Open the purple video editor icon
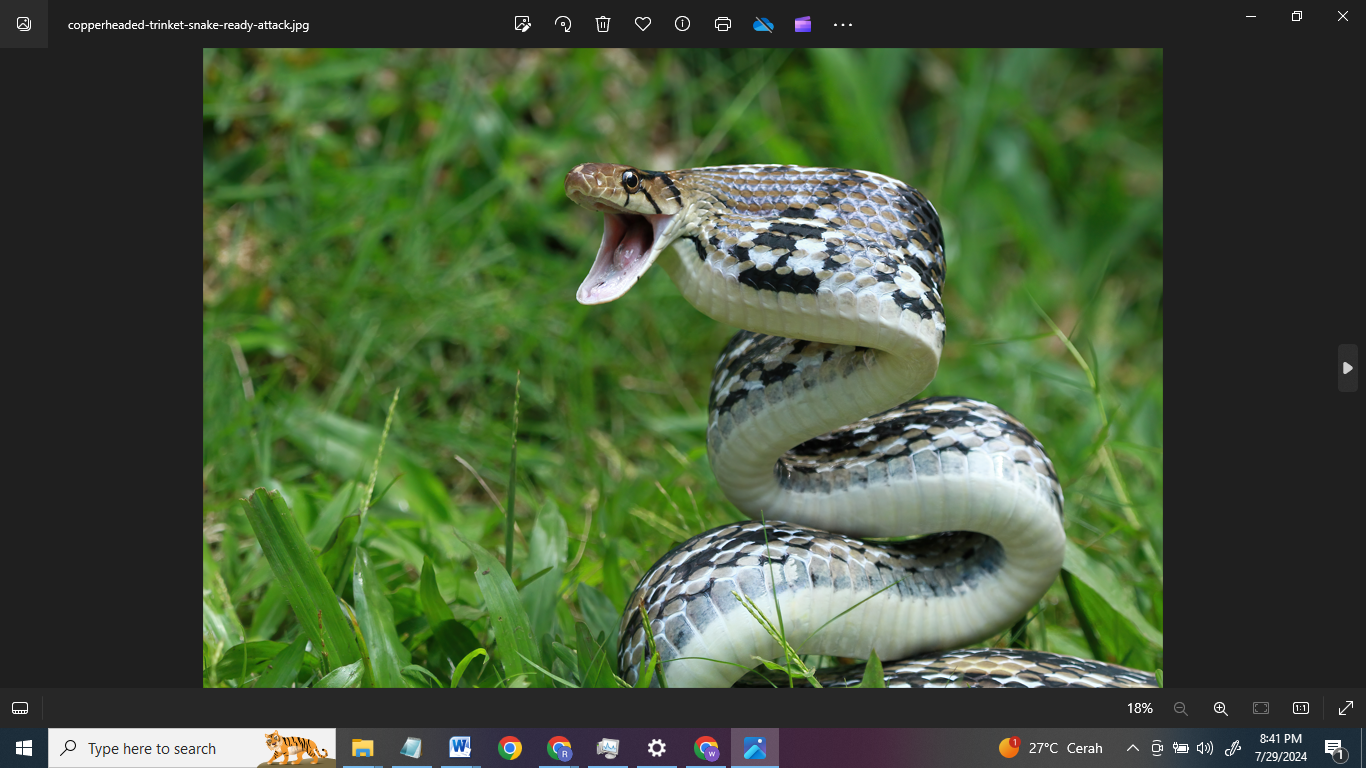Viewport: 1366px width, 768px height. [x=803, y=24]
